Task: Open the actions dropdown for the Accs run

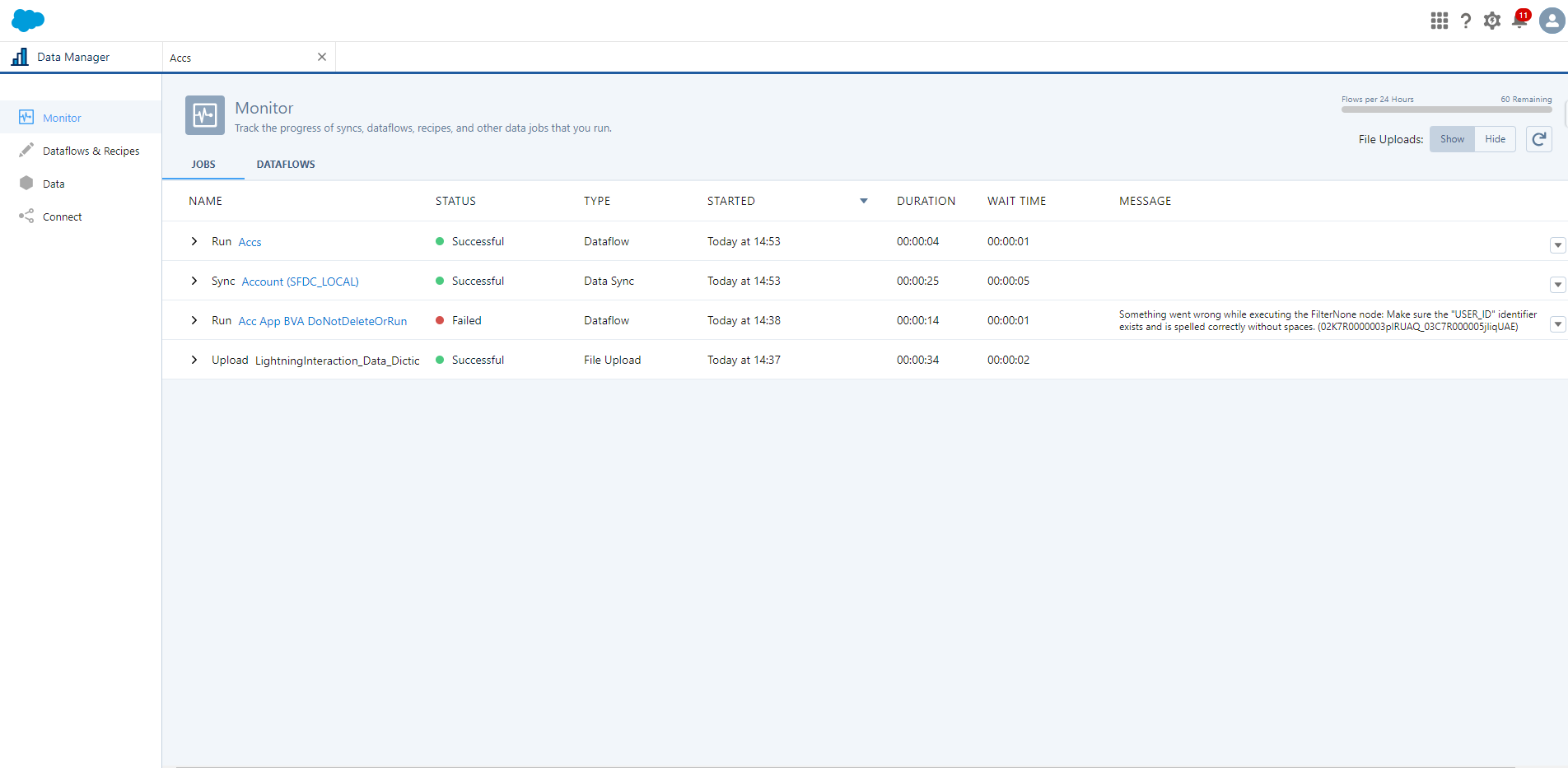Action: [x=1556, y=244]
